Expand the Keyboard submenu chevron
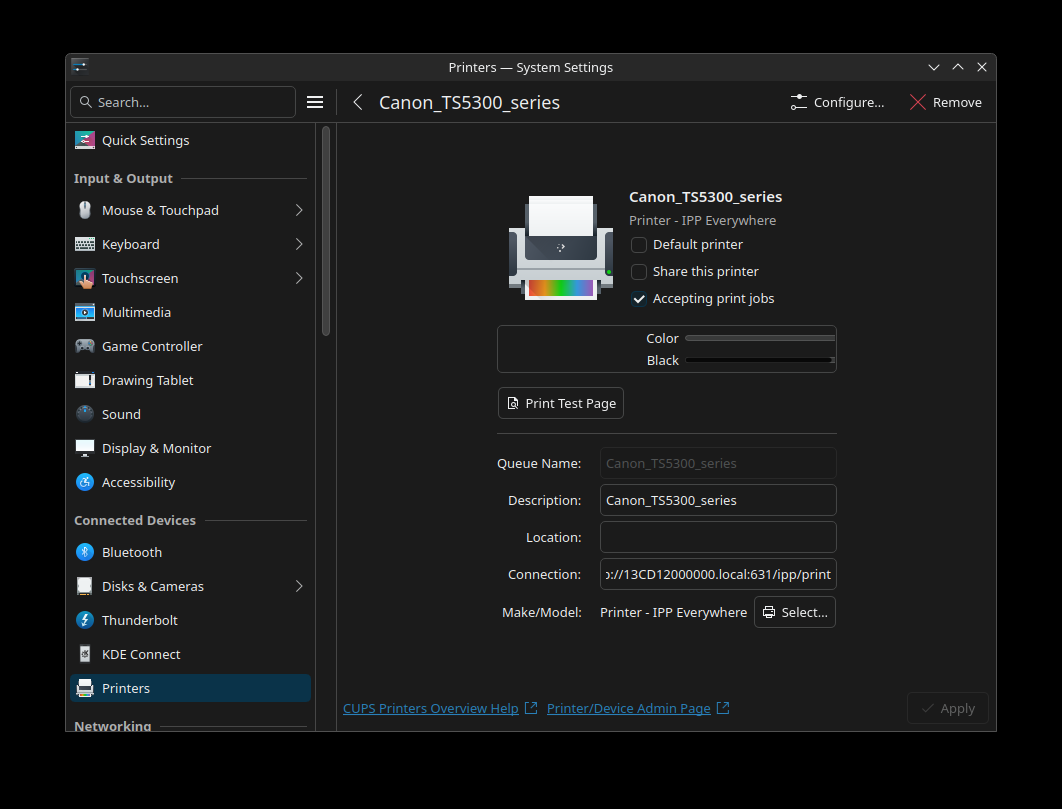The height and width of the screenshot is (809, 1062). pos(299,244)
